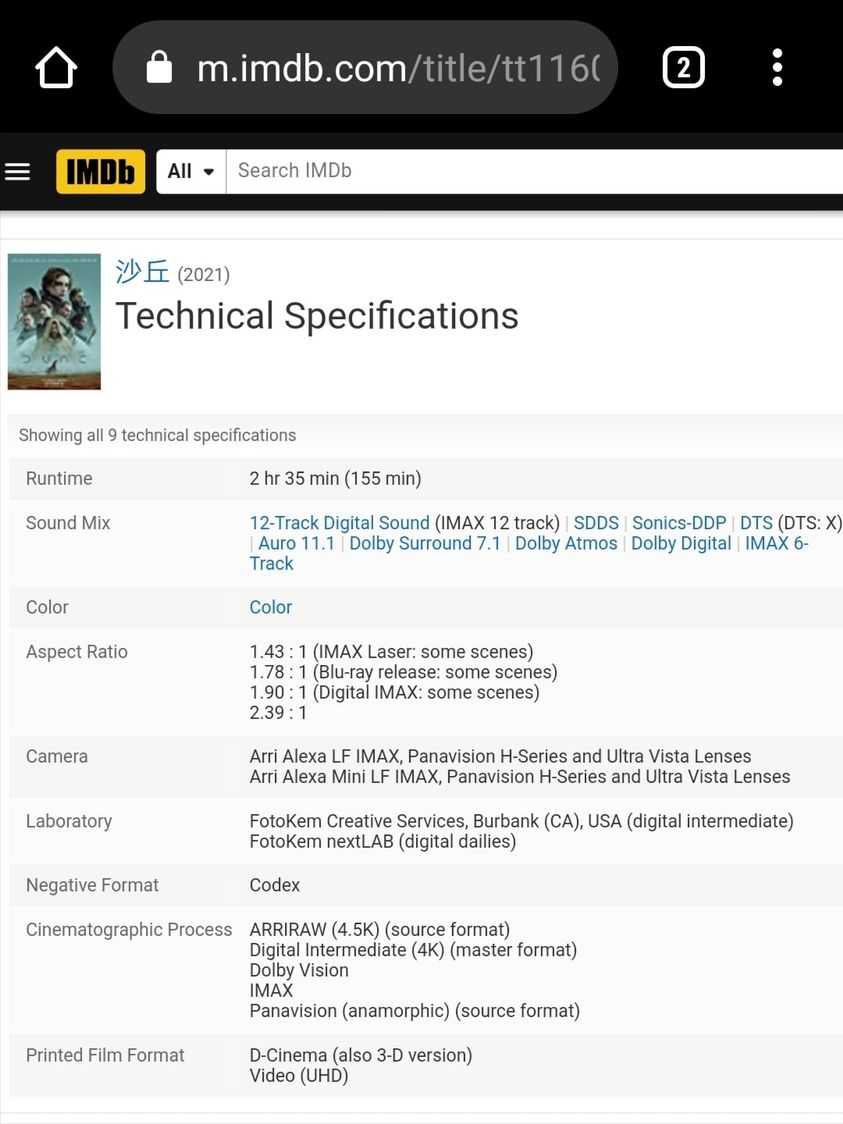This screenshot has height=1124, width=843.
Task: Open the Sonics-DDP link
Action: pyautogui.click(x=679, y=523)
